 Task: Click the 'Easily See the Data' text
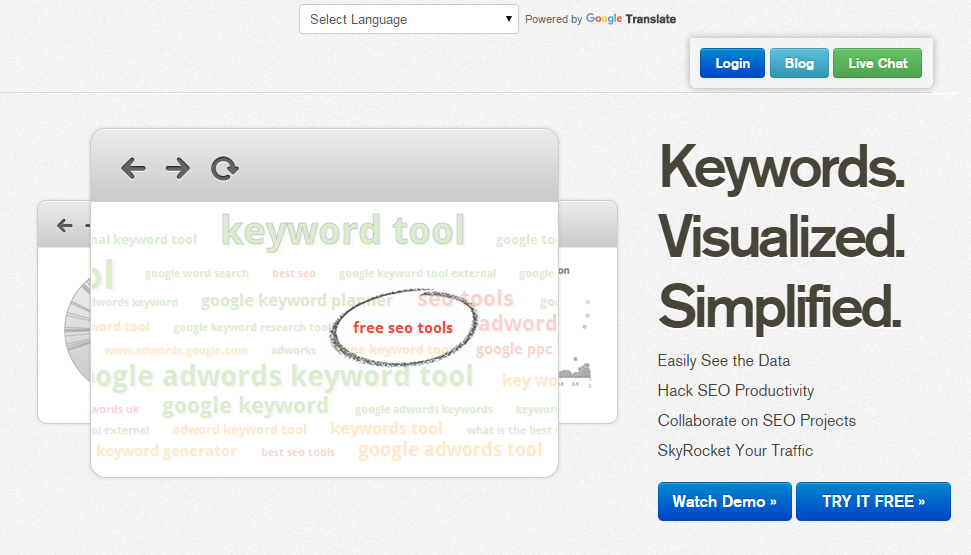723,361
